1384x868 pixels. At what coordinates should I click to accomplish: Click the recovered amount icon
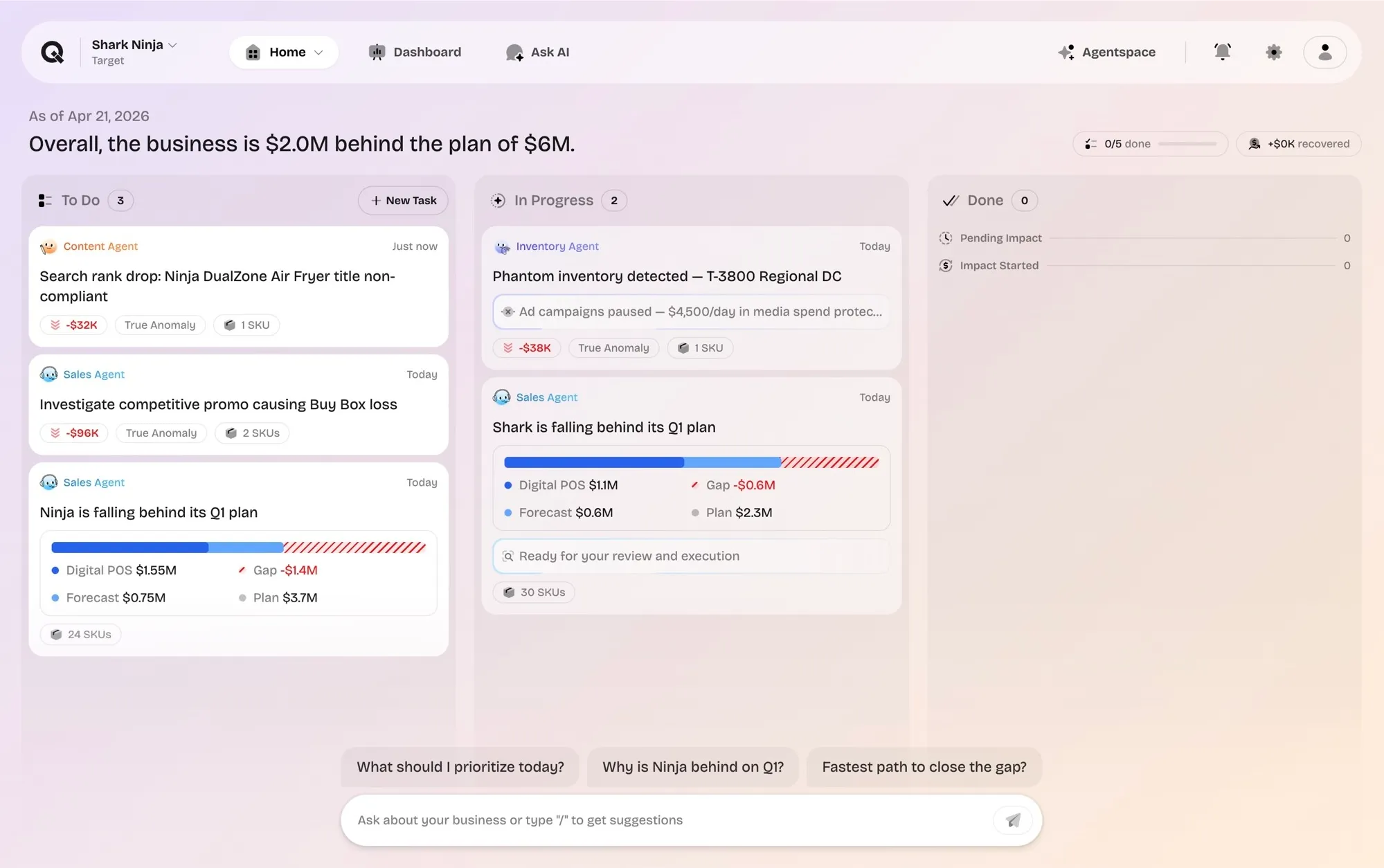click(1254, 144)
